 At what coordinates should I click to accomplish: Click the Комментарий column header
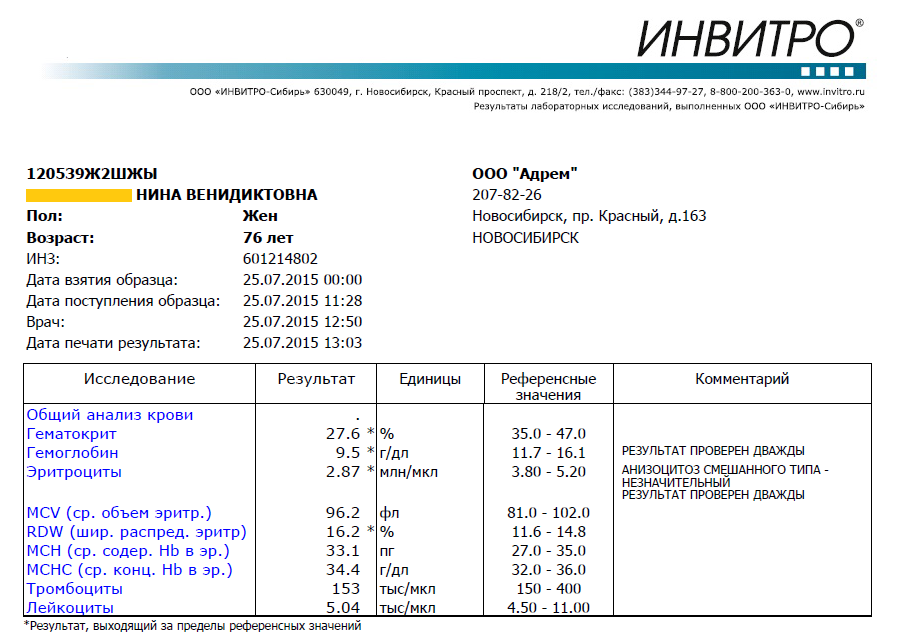pyautogui.click(x=742, y=379)
